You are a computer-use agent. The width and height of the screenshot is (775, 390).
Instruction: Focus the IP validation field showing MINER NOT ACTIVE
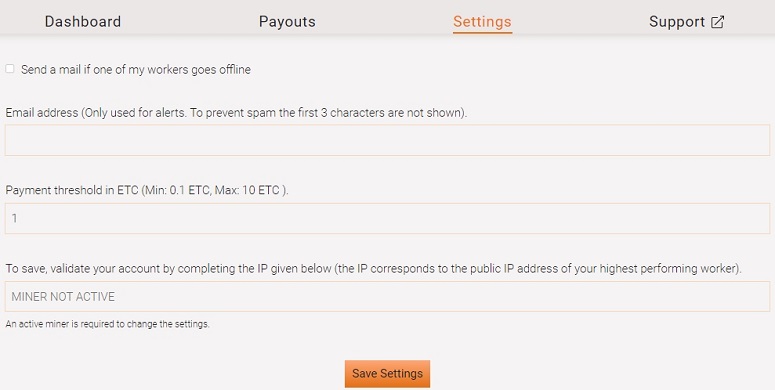388,297
